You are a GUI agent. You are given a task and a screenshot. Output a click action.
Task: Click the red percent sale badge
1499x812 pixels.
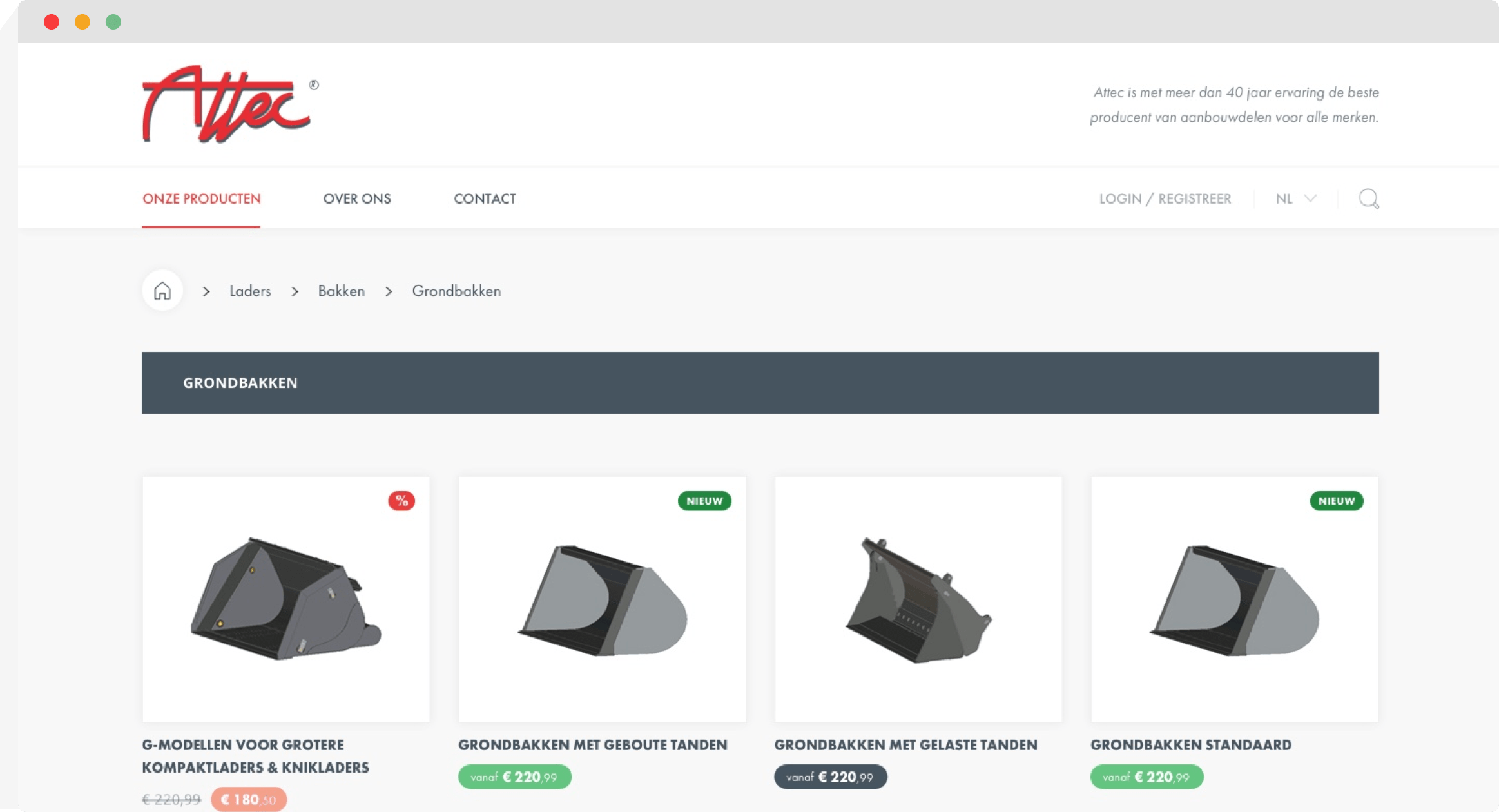click(x=401, y=501)
